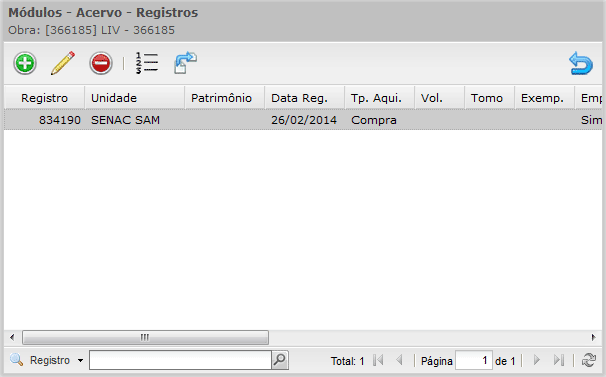
Task: Click the magnifier search button beside input
Action: [x=280, y=360]
